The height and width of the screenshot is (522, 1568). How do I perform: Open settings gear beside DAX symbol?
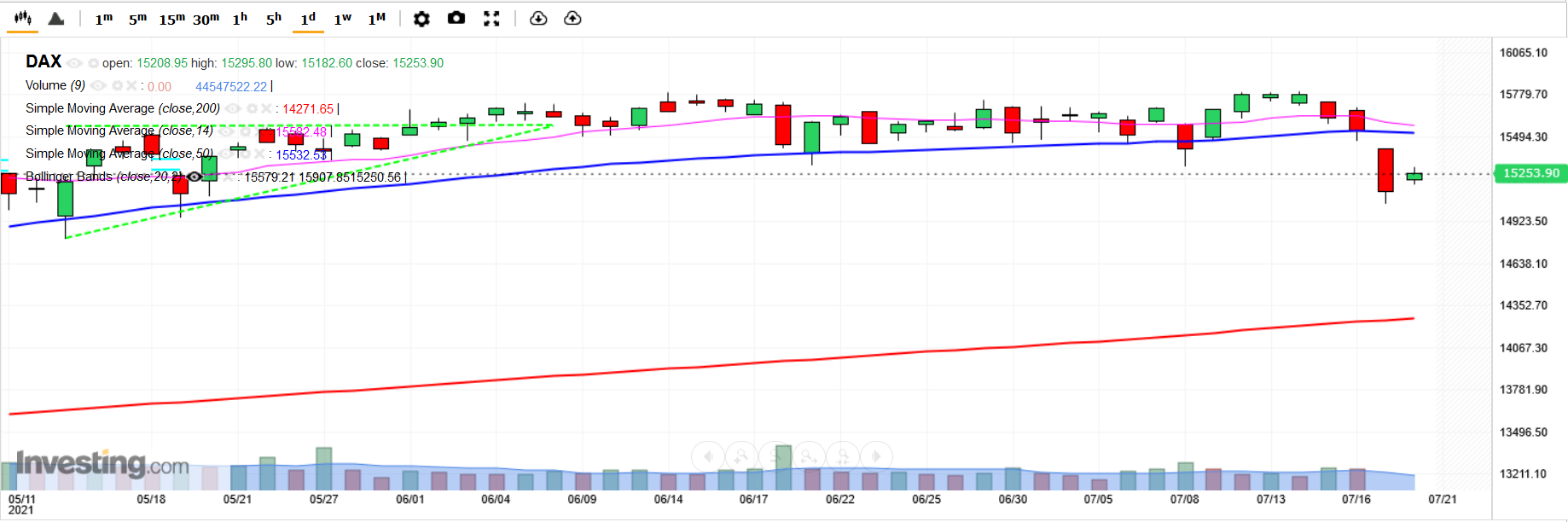coord(93,63)
